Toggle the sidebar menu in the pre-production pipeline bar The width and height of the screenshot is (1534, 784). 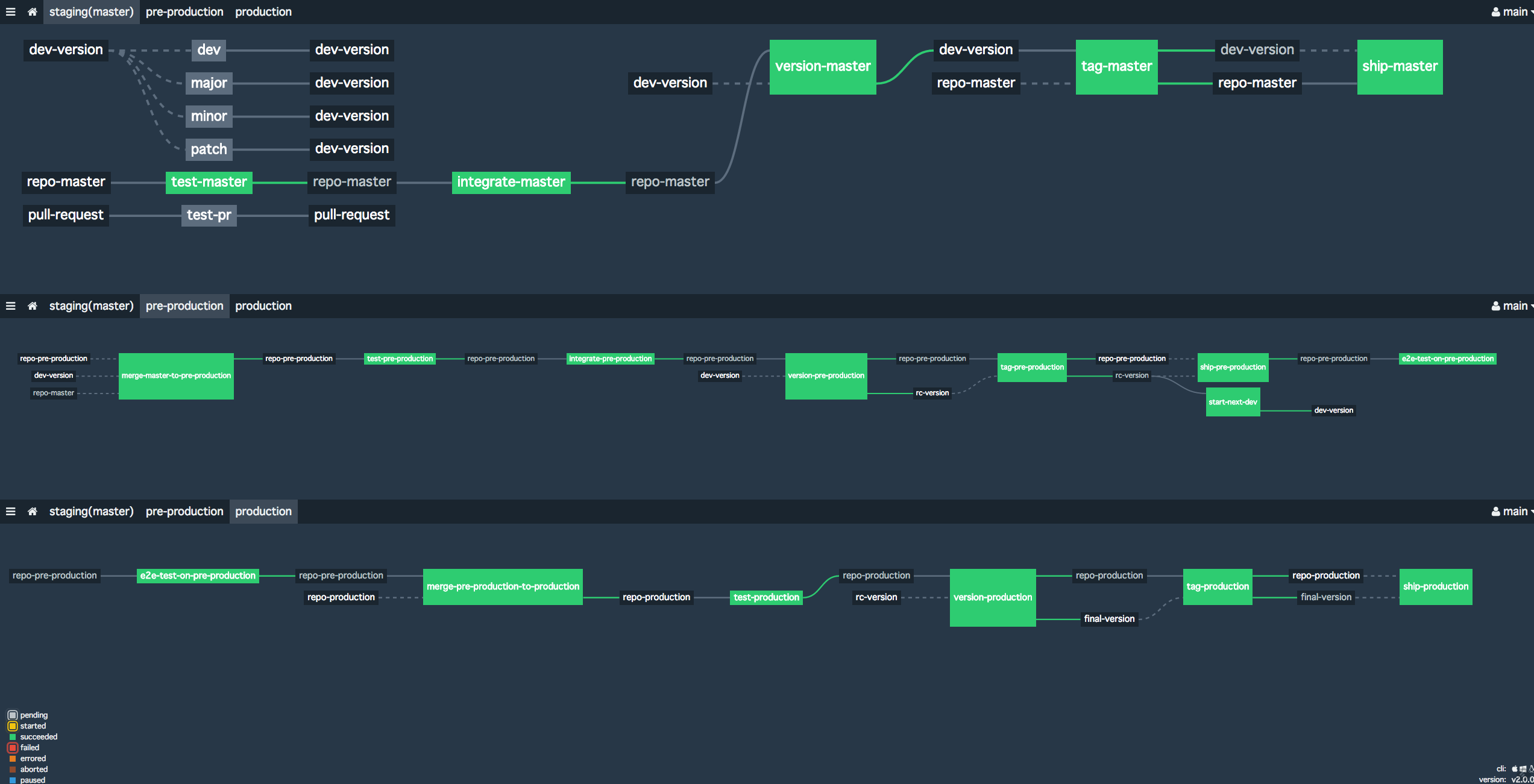click(x=10, y=306)
